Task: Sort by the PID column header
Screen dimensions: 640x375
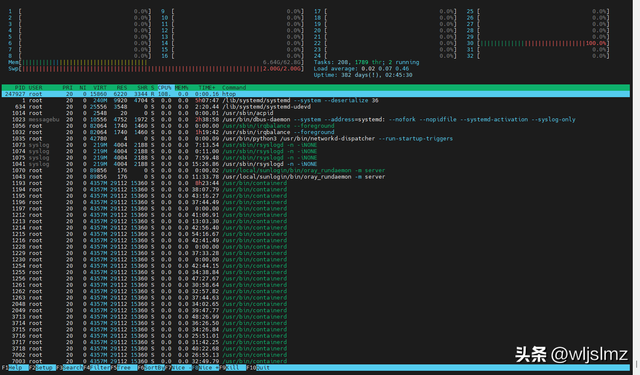Action: point(20,88)
